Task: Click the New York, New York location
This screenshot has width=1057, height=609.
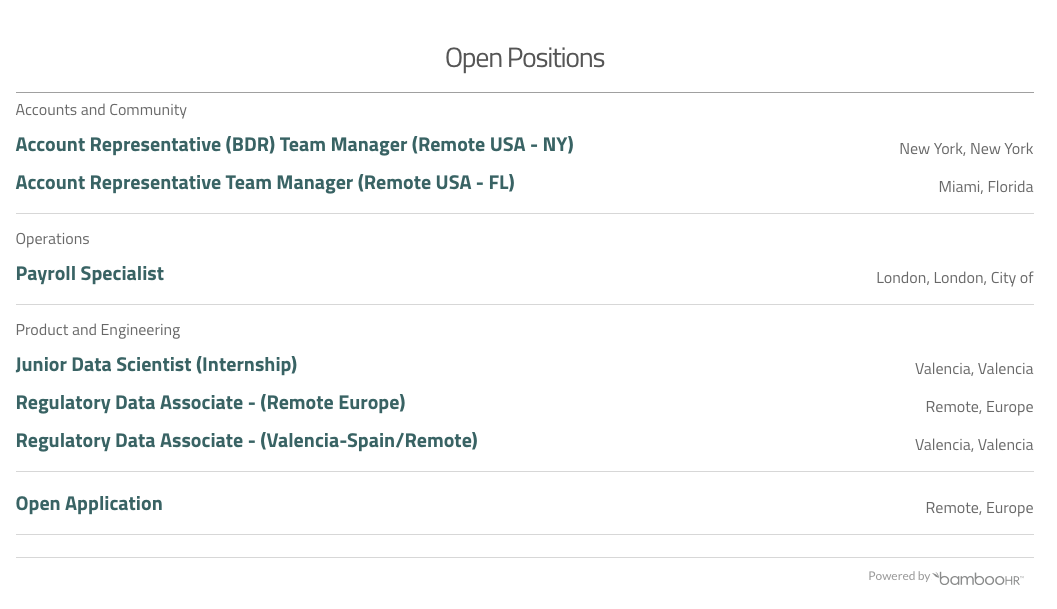Action: pos(965,149)
